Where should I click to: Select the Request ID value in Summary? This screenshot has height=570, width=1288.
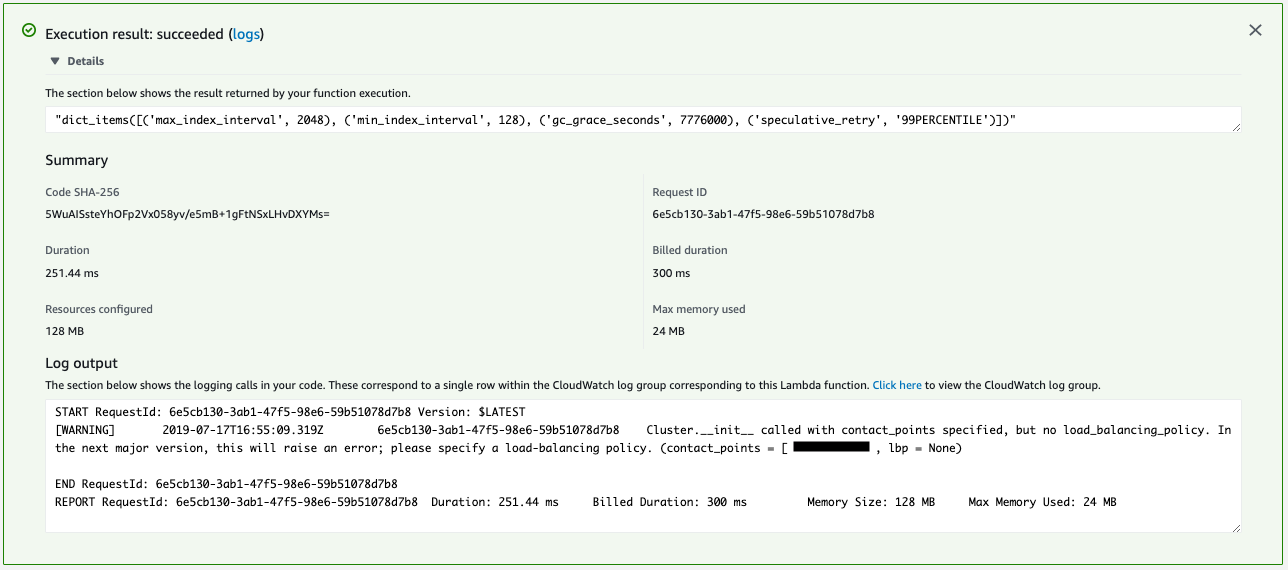[x=763, y=215]
